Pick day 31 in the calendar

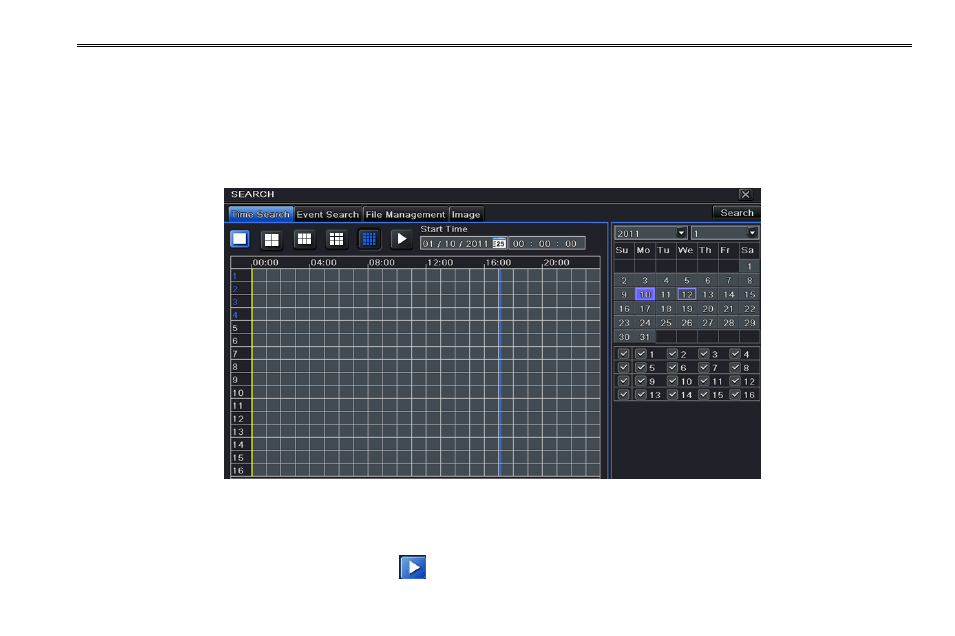click(645, 337)
